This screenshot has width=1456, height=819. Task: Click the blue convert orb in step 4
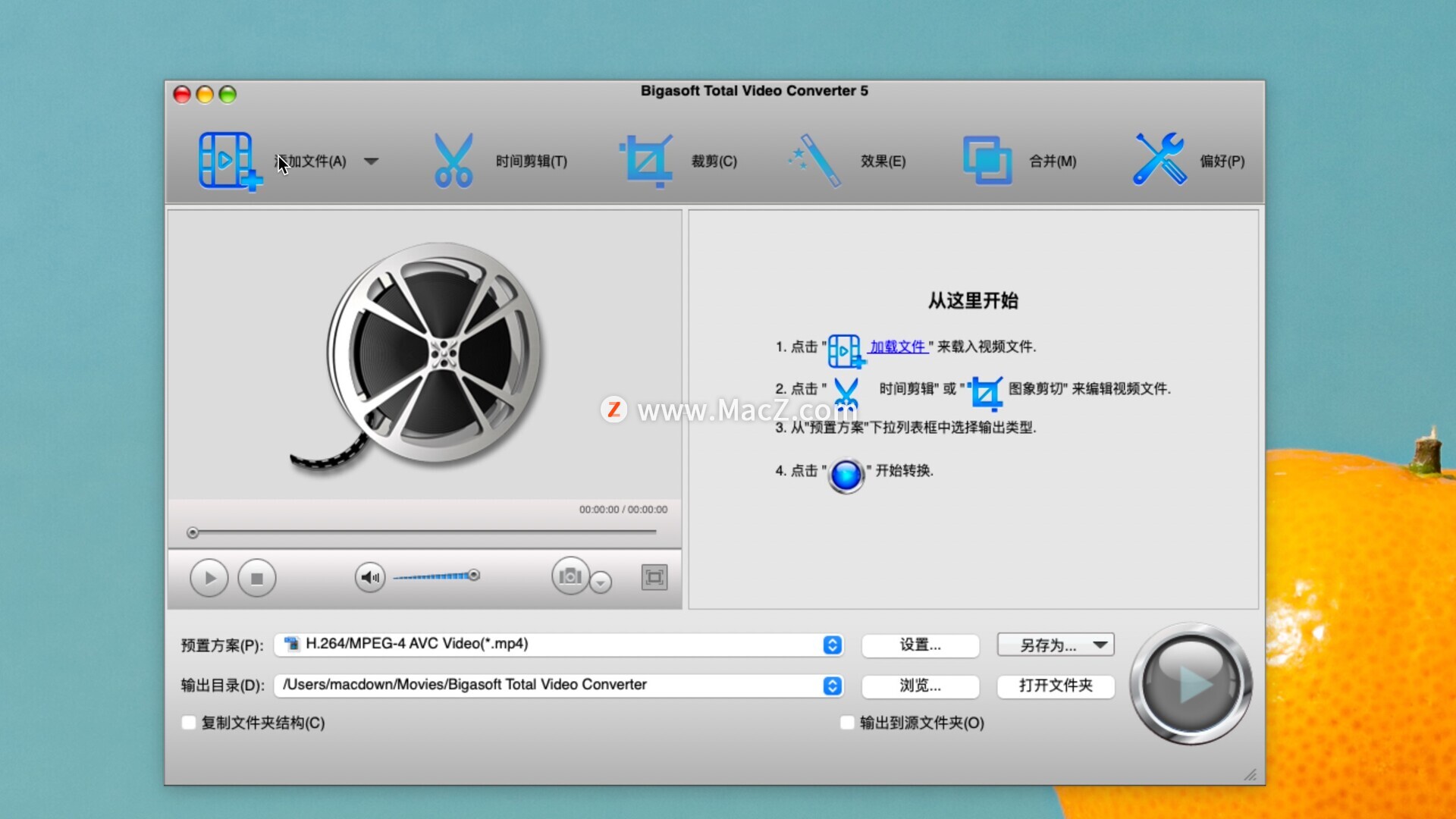pos(846,475)
